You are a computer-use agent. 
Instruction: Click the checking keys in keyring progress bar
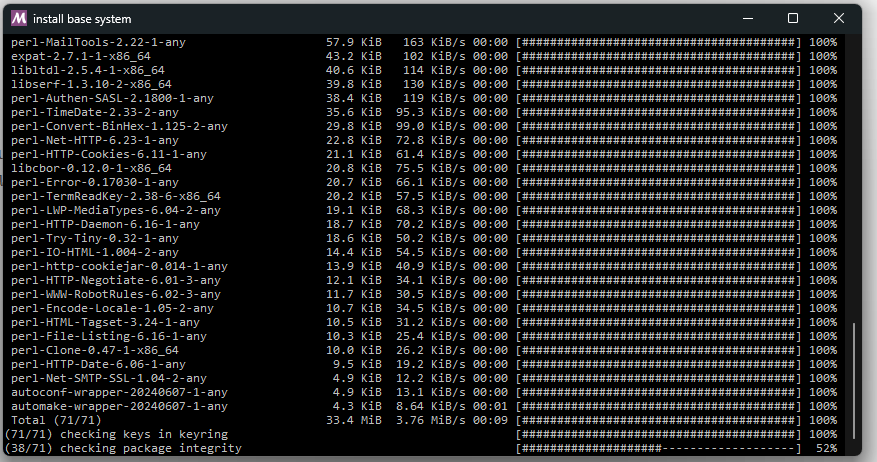[658, 434]
